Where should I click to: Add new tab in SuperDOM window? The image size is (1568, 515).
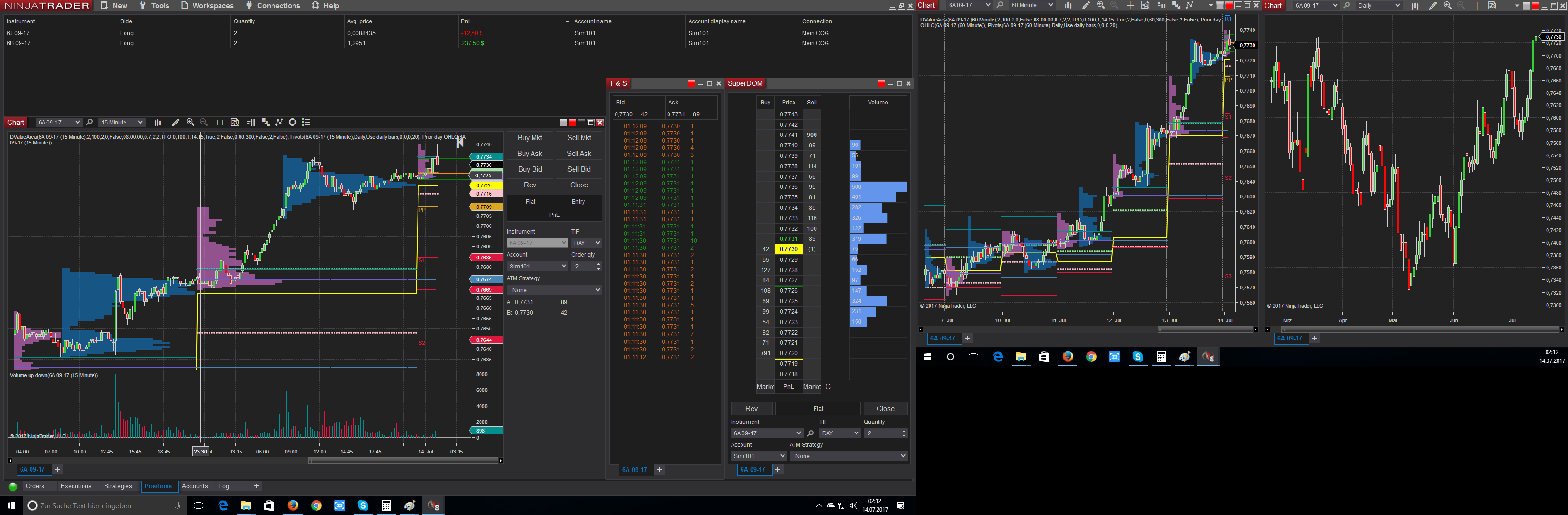[x=777, y=469]
